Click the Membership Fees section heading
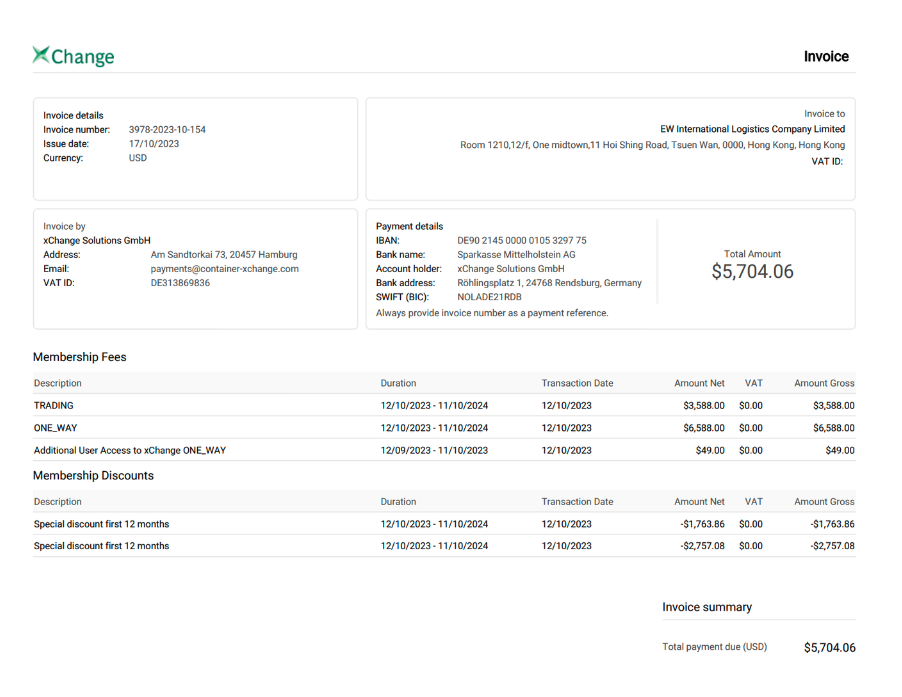902x697 pixels. coord(80,357)
